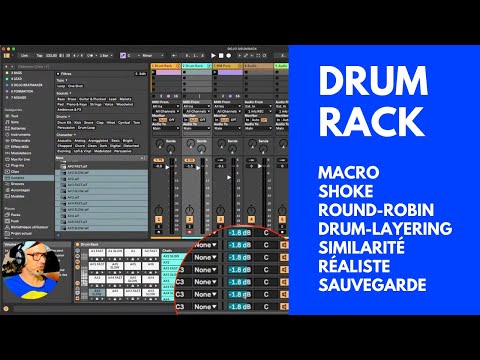Click the orange browser toggle icon at top-left
Image resolution: width=480 pixels, height=360 pixels.
pyautogui.click(x=6, y=55)
